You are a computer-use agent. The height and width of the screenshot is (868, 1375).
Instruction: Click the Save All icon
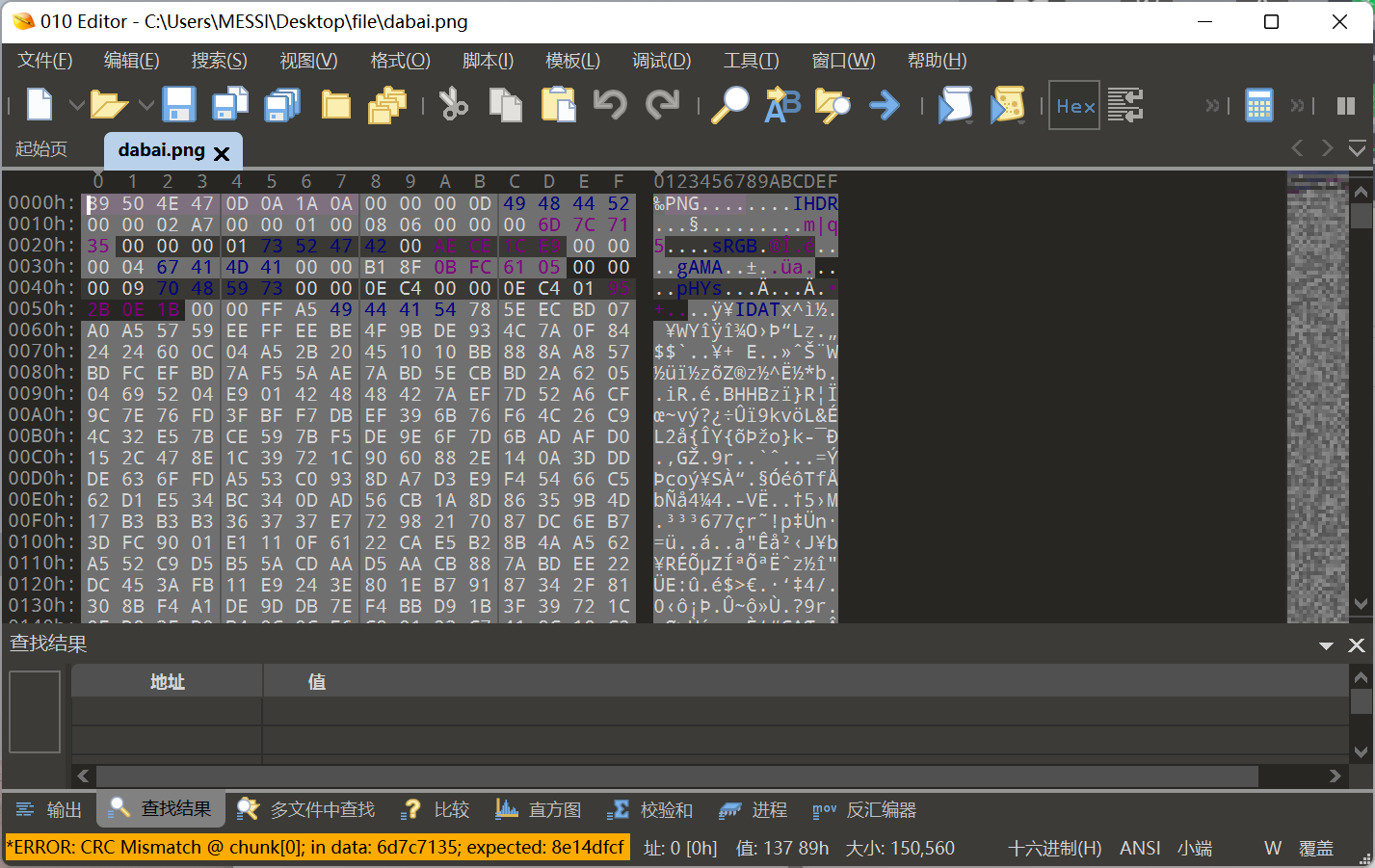tap(282, 104)
